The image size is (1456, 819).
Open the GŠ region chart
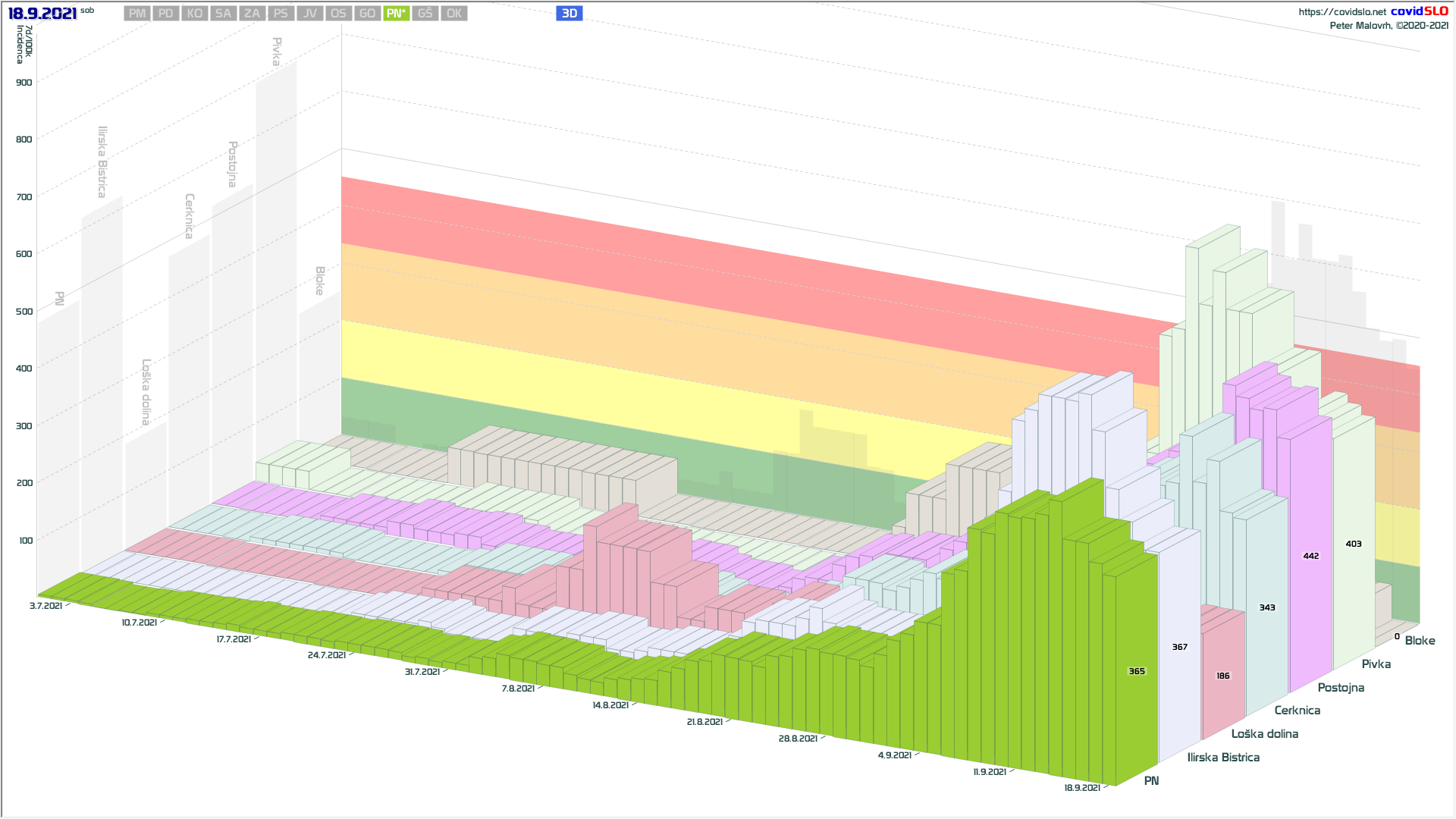pyautogui.click(x=425, y=14)
